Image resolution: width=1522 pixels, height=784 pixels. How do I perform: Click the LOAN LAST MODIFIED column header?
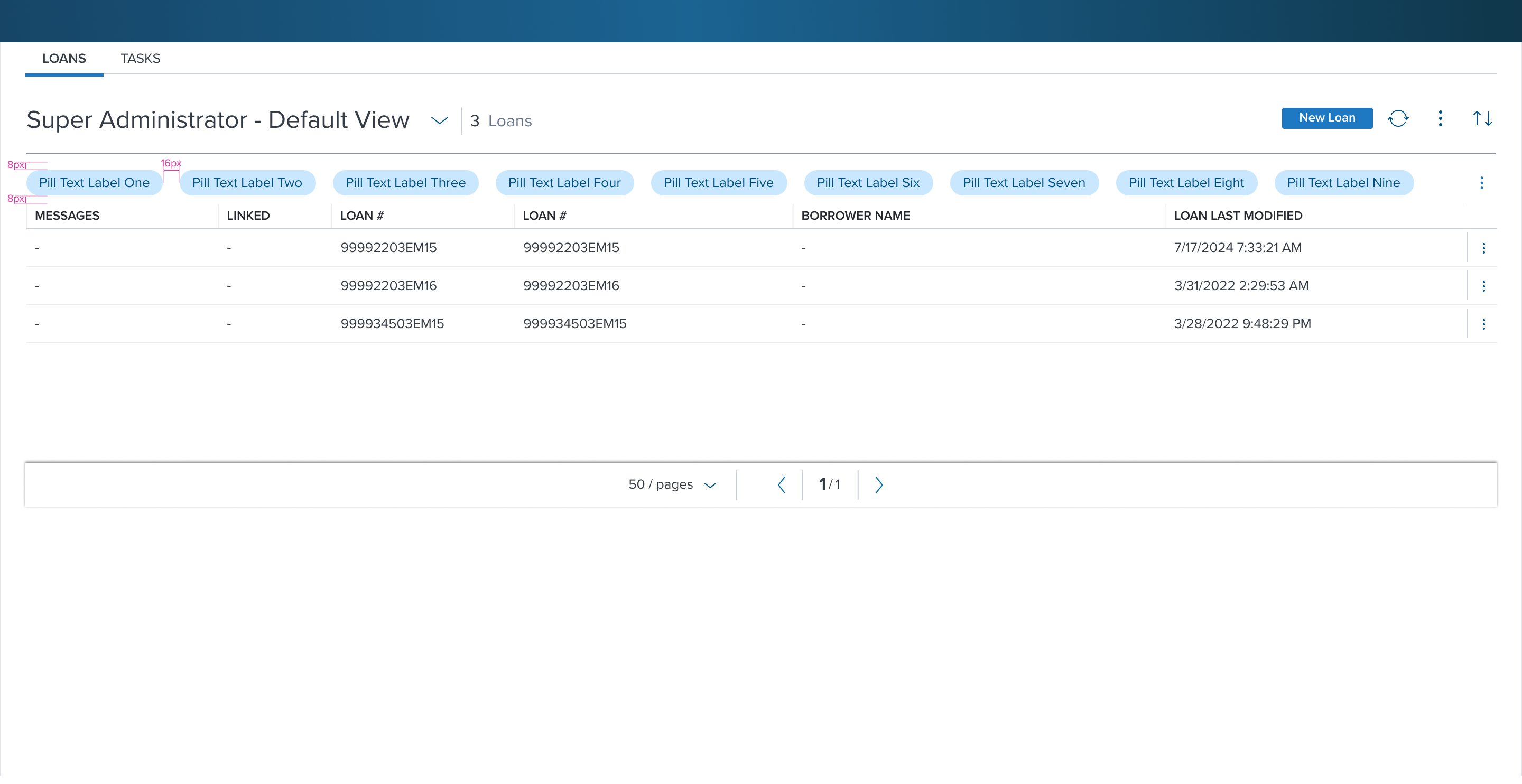[1238, 216]
